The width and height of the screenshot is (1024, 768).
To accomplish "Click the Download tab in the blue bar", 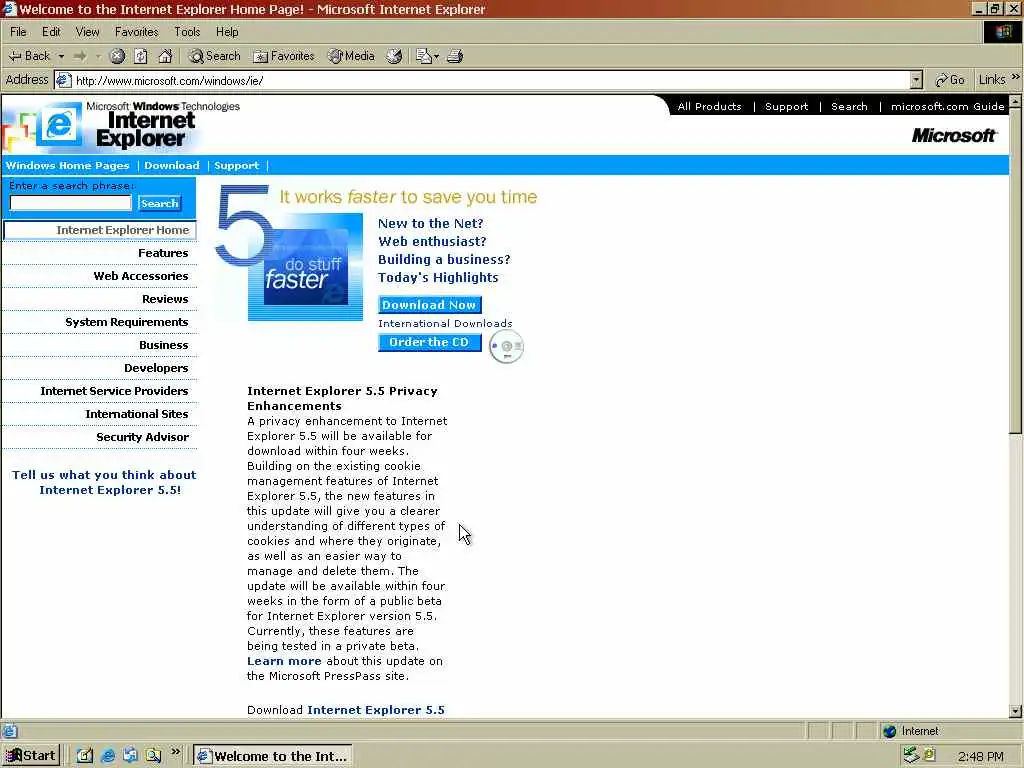I will click(172, 166).
